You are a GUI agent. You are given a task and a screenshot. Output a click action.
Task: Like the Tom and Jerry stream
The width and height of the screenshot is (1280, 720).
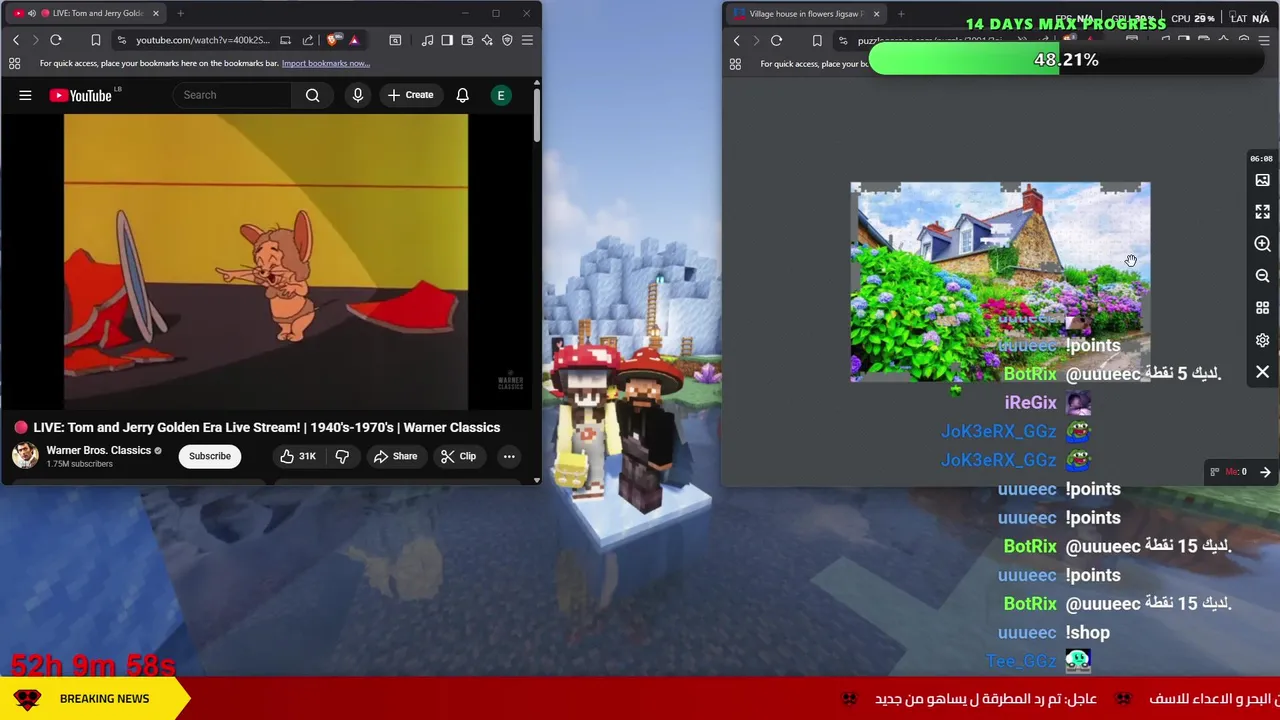(x=298, y=456)
